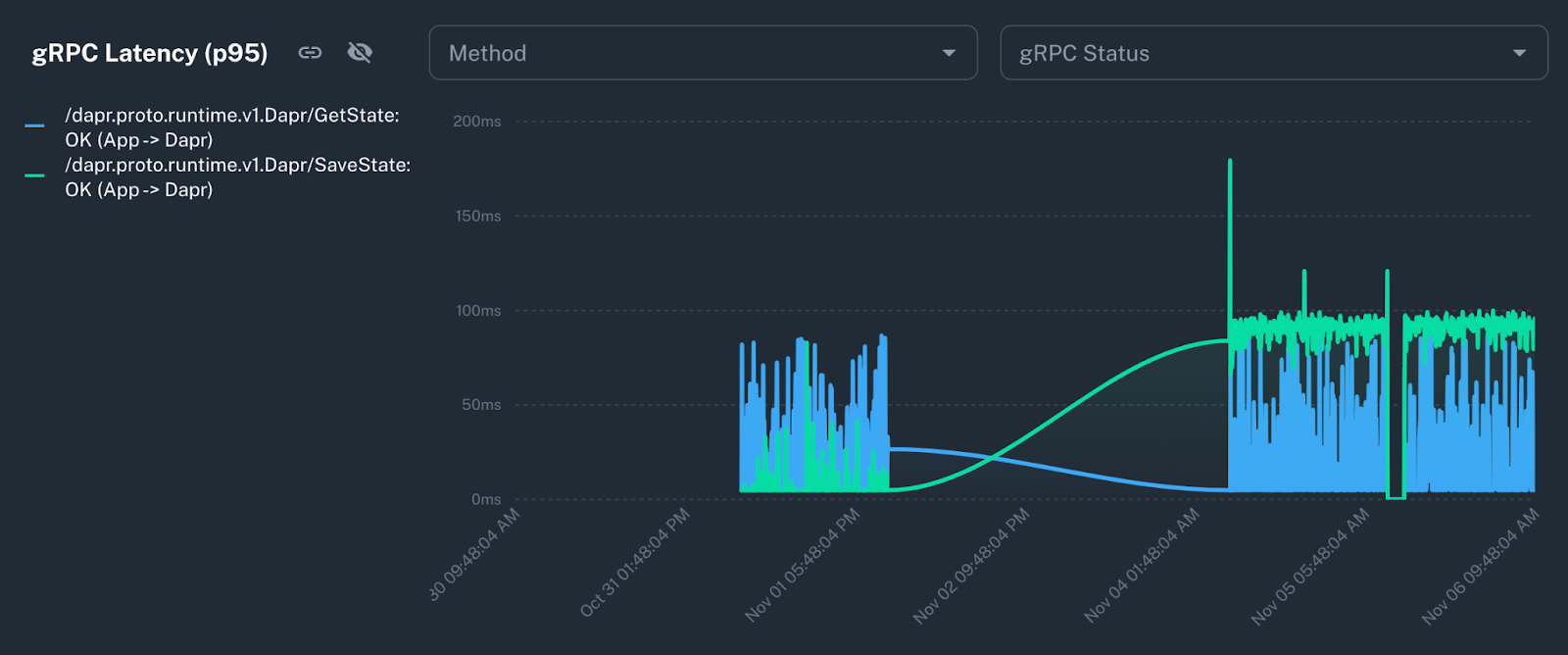This screenshot has height=655, width=1568.
Task: Click the 200ms y-axis label
Action: coord(477,122)
